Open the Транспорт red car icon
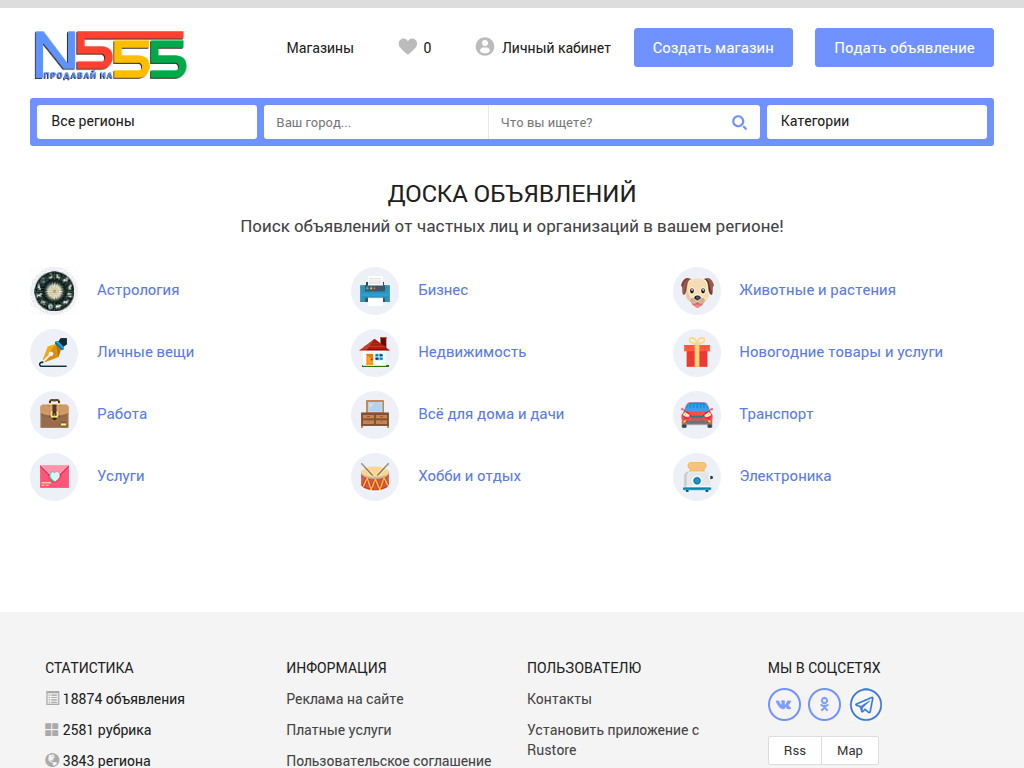The height and width of the screenshot is (768, 1024). [696, 414]
